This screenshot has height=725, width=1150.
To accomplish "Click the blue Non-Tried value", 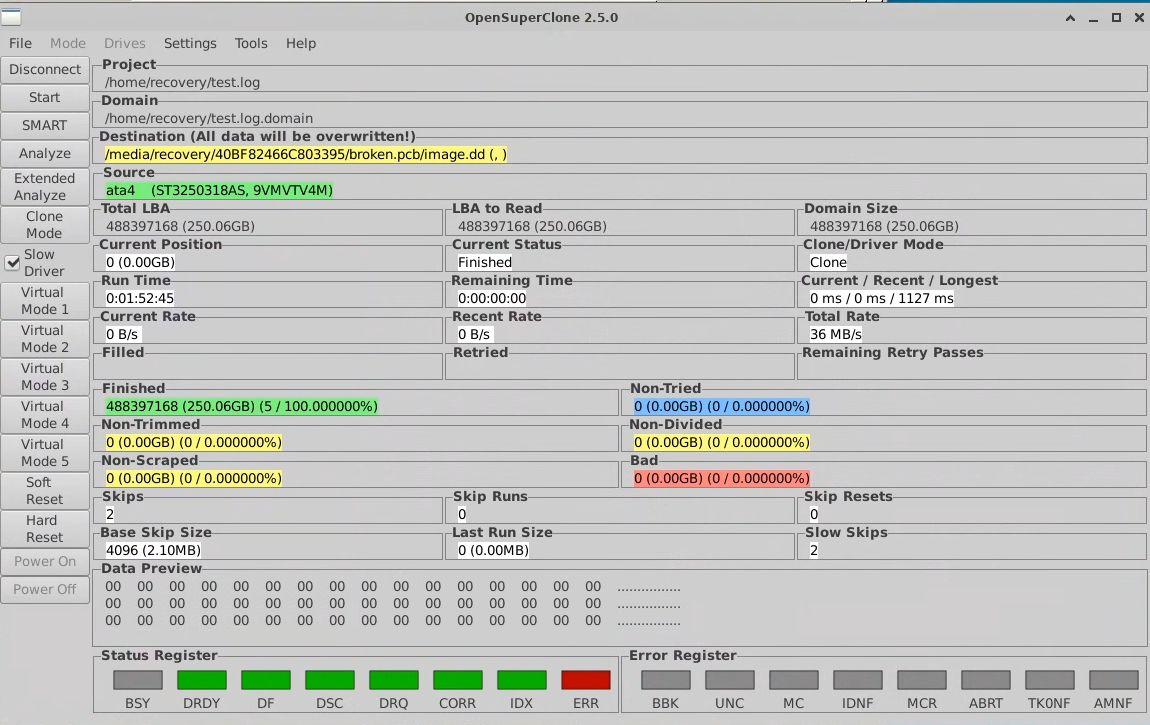I will point(722,405).
